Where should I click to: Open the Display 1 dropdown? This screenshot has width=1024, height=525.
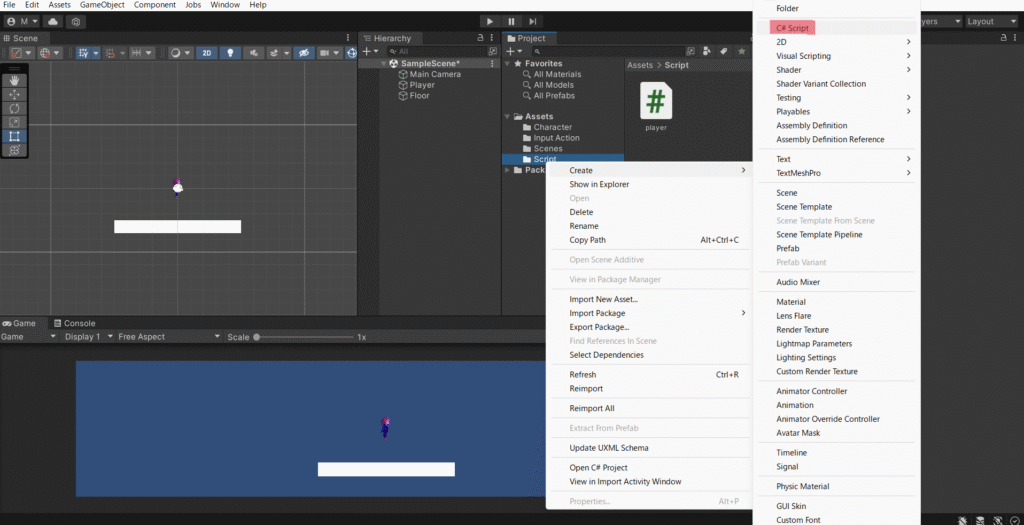point(82,337)
